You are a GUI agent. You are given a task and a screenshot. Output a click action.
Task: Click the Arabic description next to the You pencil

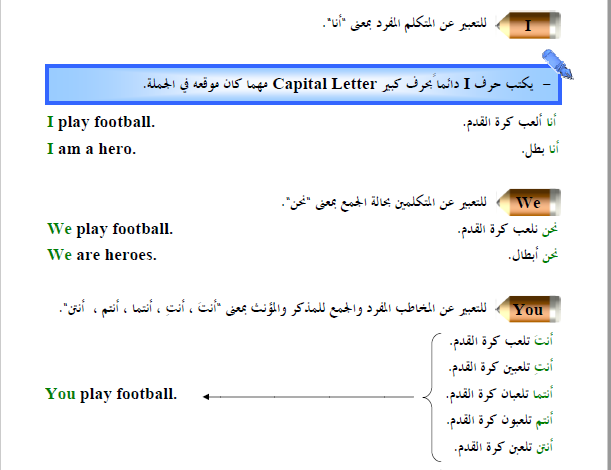coord(273,309)
